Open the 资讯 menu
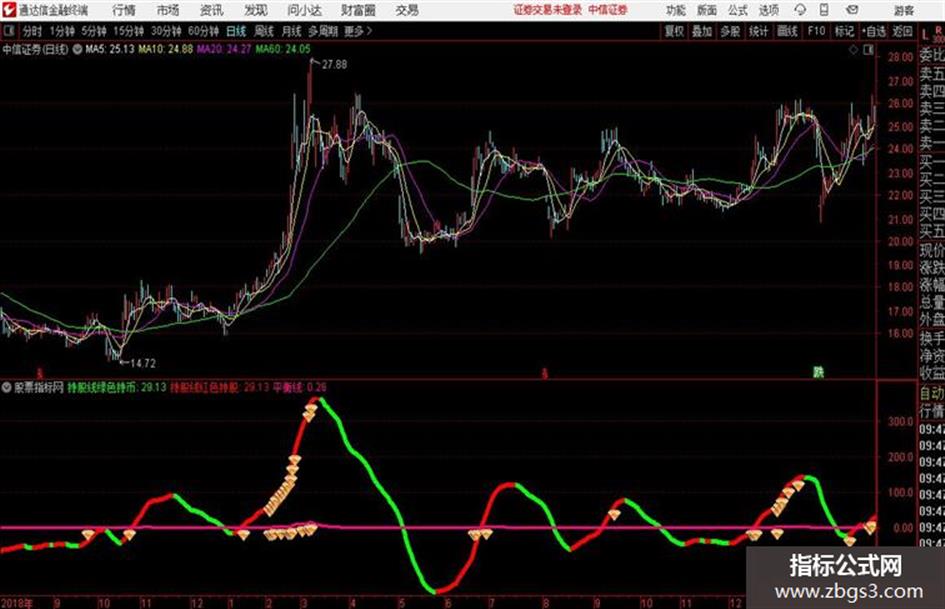The image size is (945, 609). click(x=212, y=10)
